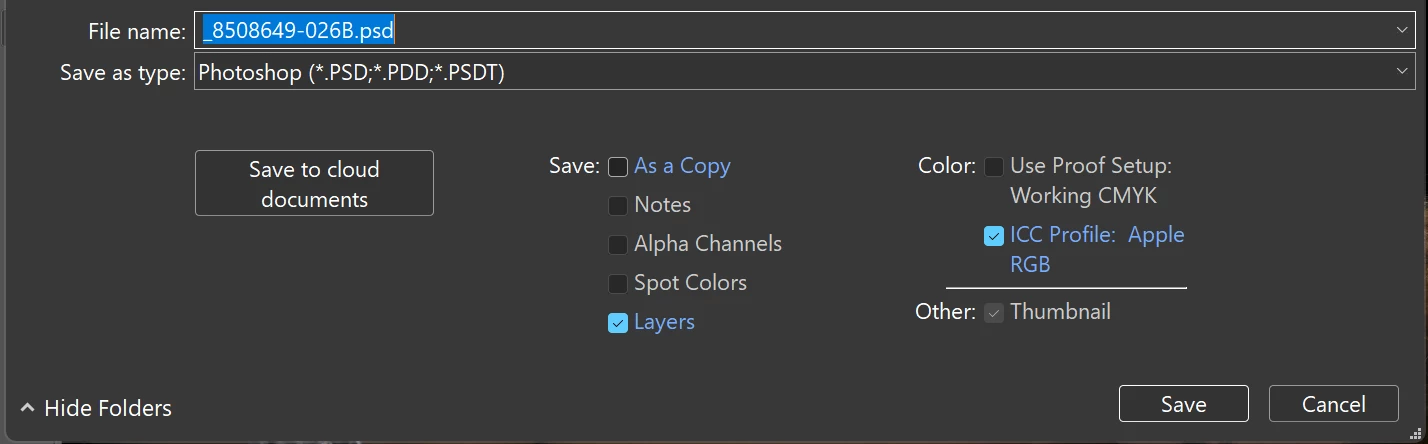Screen dimensions: 1428x444
Task: Open the File name dropdown arrow
Action: click(x=1402, y=31)
